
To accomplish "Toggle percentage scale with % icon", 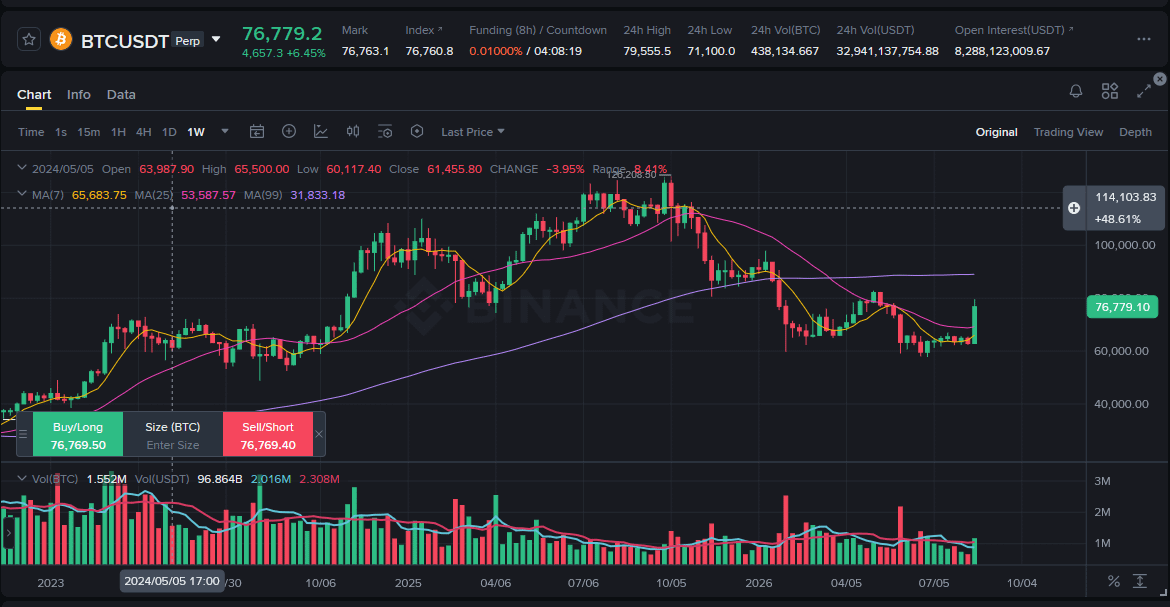I will point(1113,581).
